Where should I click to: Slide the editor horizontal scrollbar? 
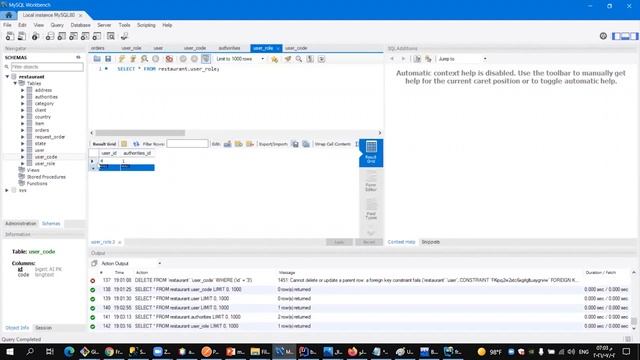tap(140, 133)
